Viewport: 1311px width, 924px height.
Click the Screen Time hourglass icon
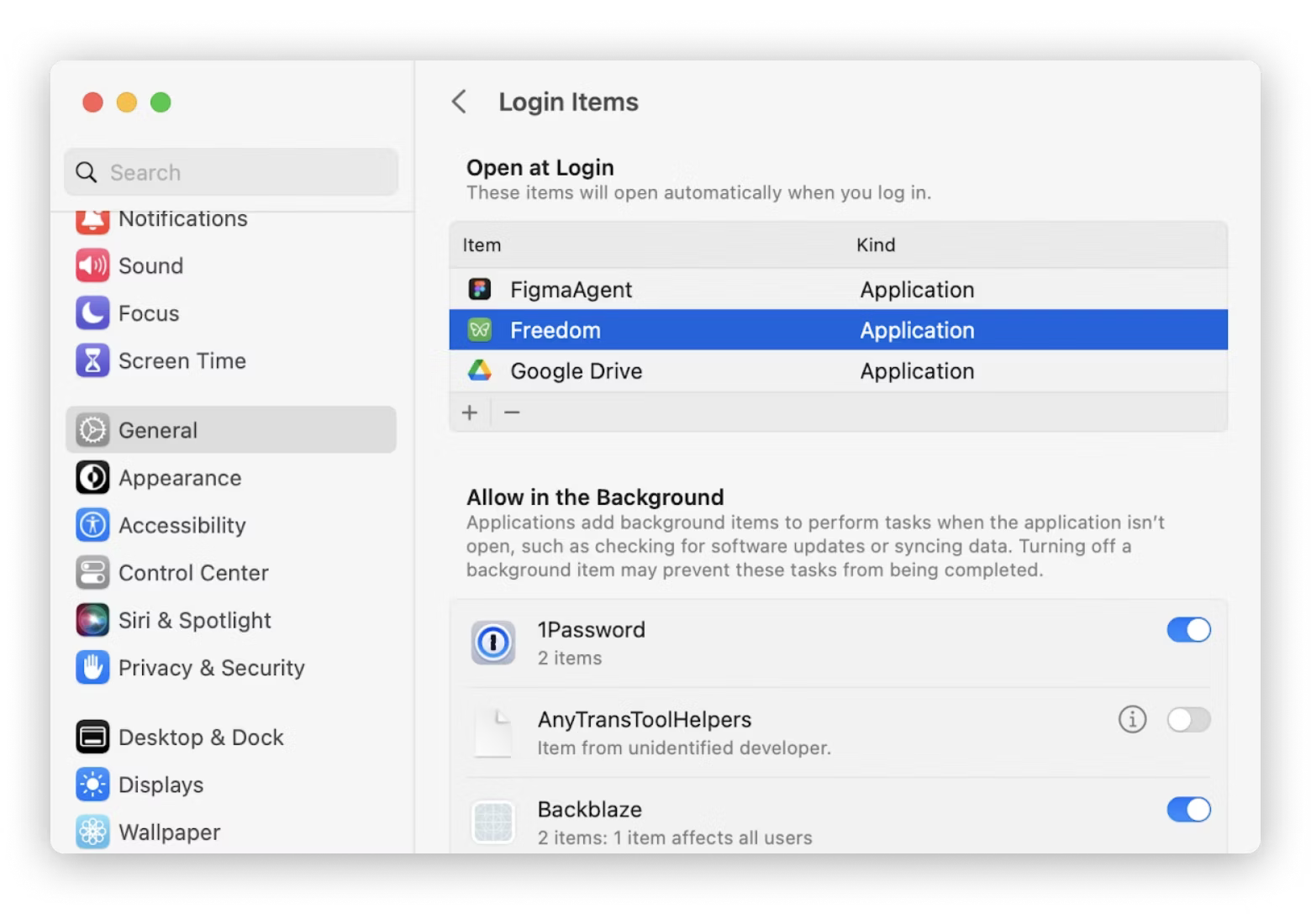point(92,360)
